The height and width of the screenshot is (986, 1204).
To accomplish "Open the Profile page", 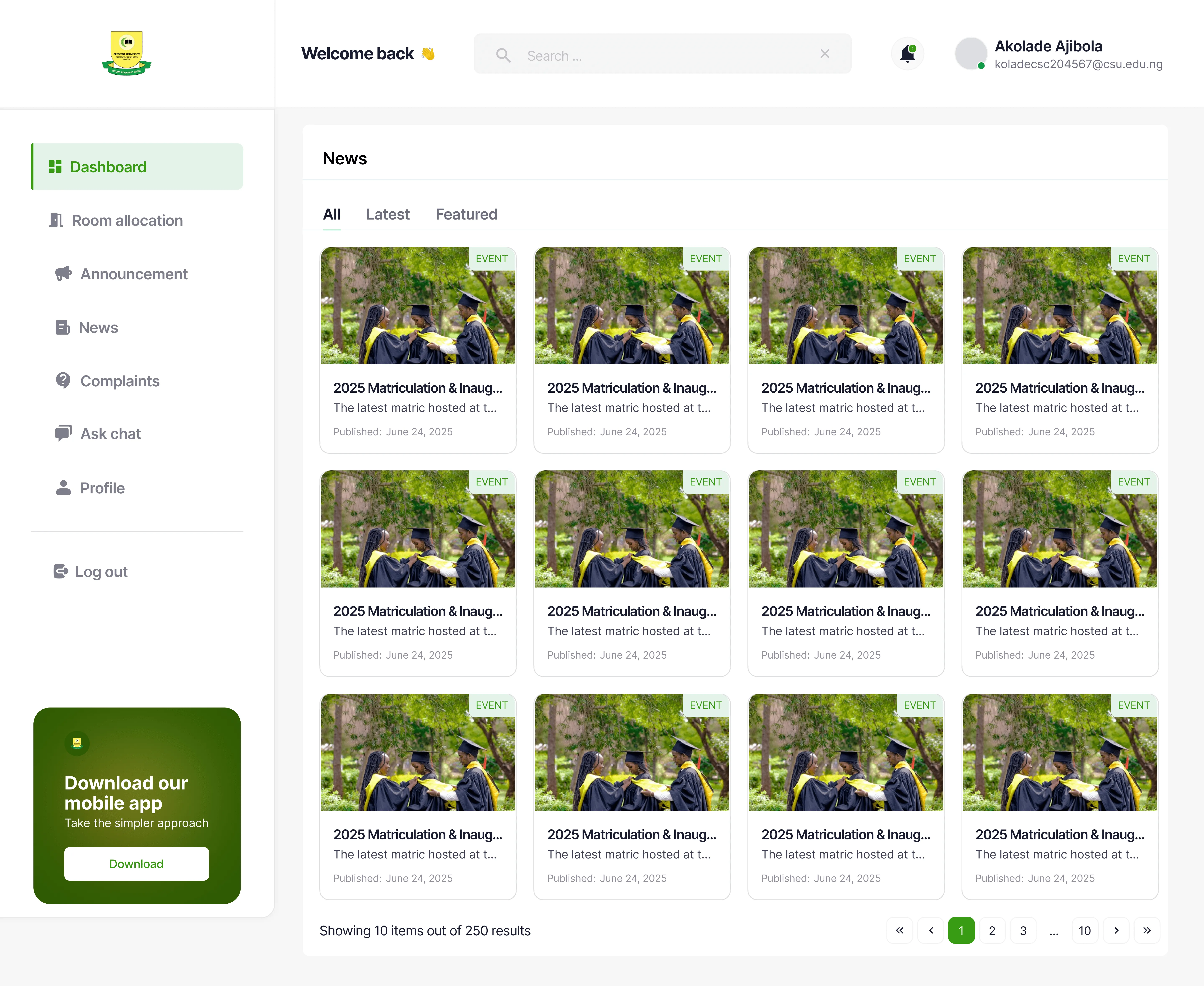I will click(x=102, y=488).
